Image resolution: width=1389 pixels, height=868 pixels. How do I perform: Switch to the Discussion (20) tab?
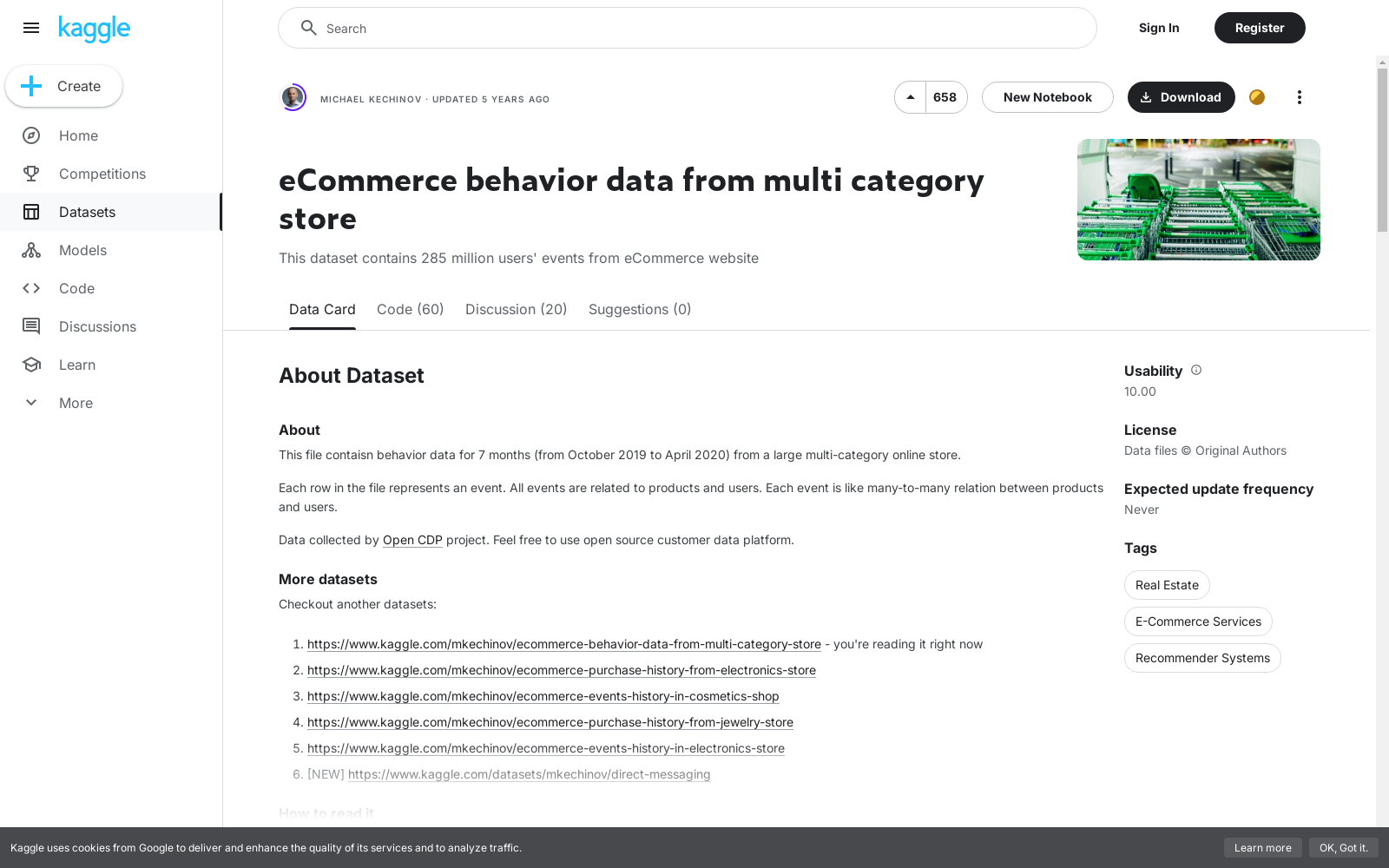tap(516, 309)
